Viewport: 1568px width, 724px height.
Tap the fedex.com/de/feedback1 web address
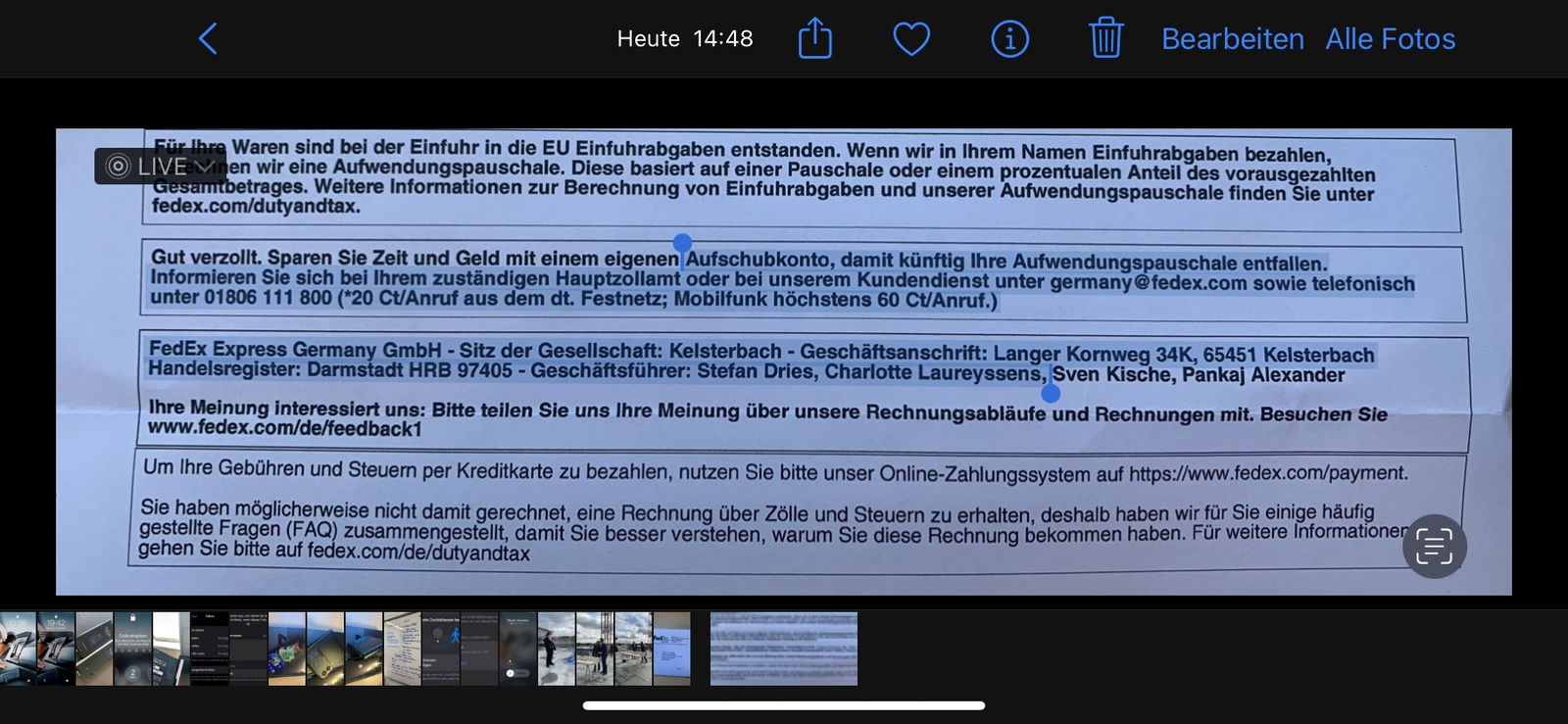[x=284, y=428]
